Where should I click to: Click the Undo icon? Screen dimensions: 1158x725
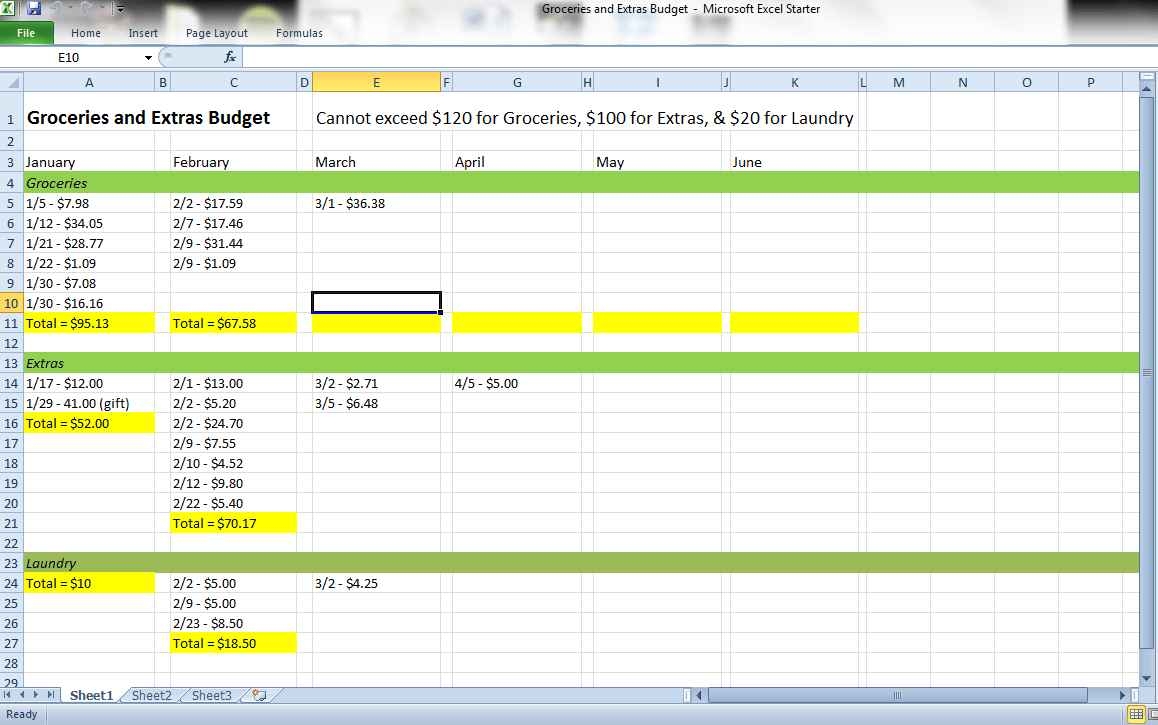[55, 8]
